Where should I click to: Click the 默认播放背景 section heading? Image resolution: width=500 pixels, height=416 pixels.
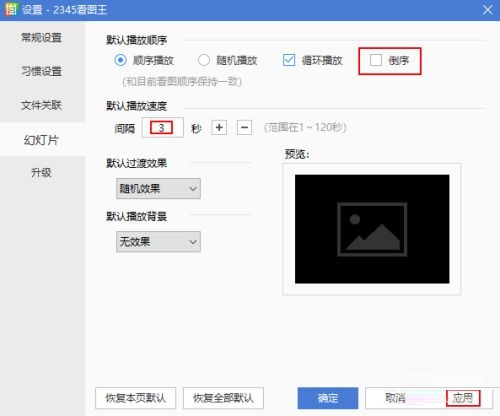point(137,217)
